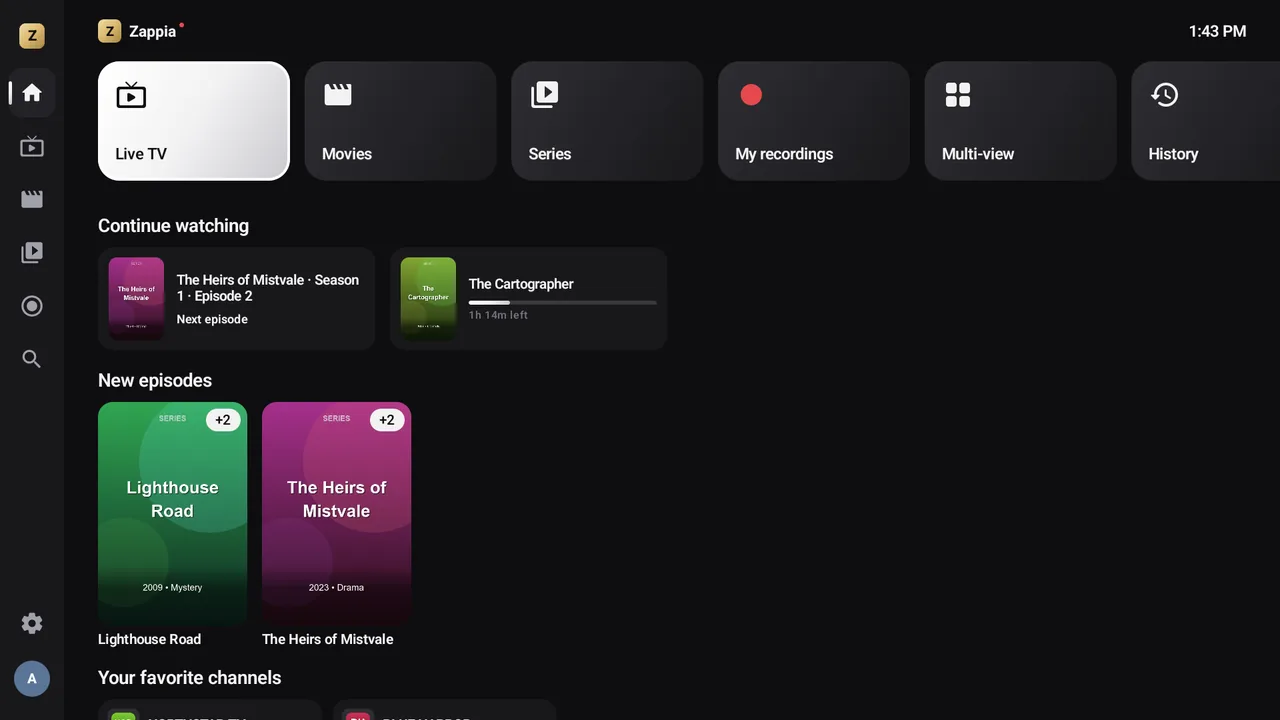Open The Heirs of Mistvale poster

click(336, 514)
